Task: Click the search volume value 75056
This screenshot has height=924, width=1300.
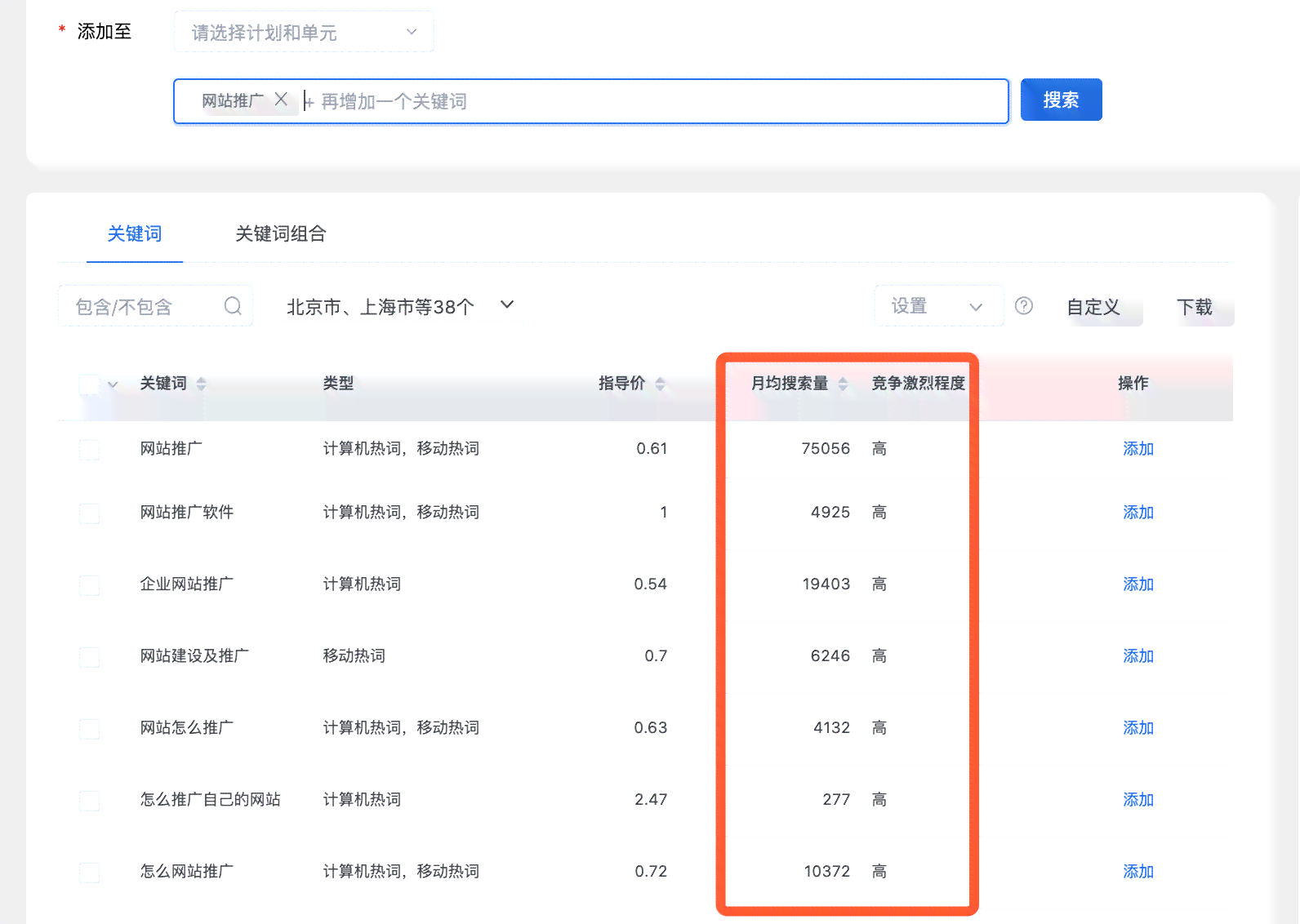Action: pyautogui.click(x=826, y=449)
